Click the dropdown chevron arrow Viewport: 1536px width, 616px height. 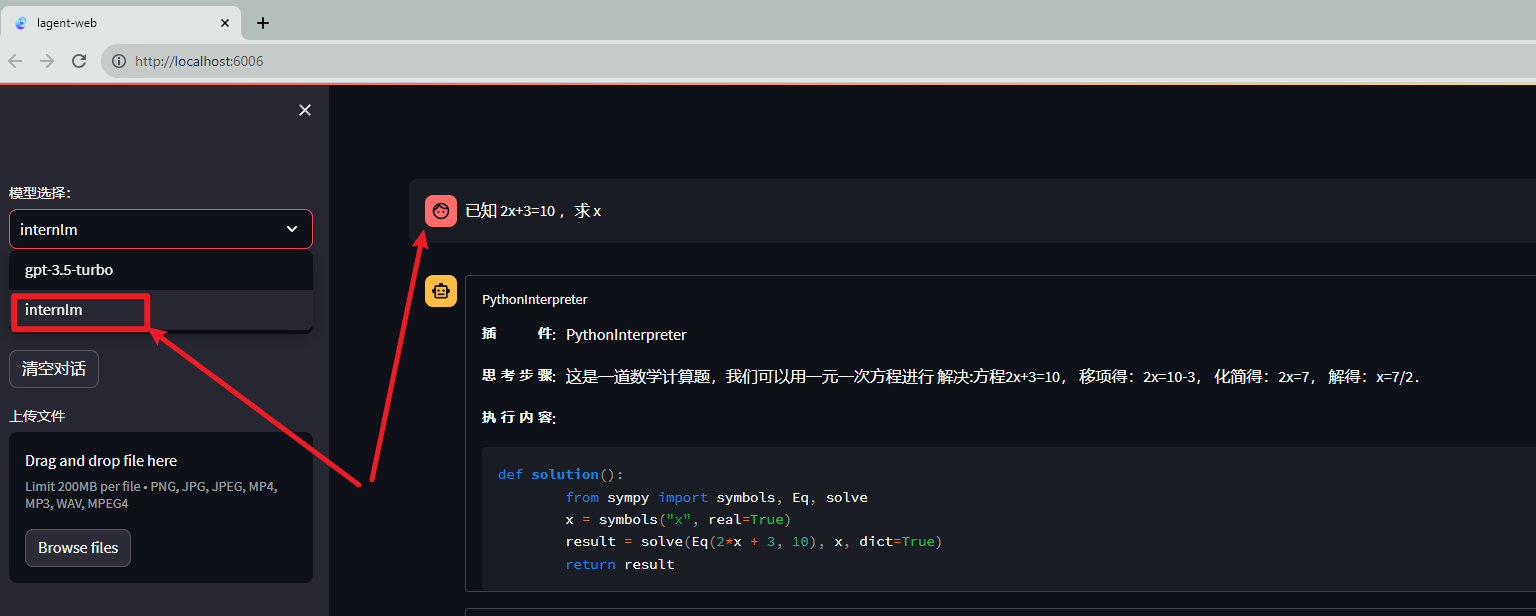coord(292,229)
